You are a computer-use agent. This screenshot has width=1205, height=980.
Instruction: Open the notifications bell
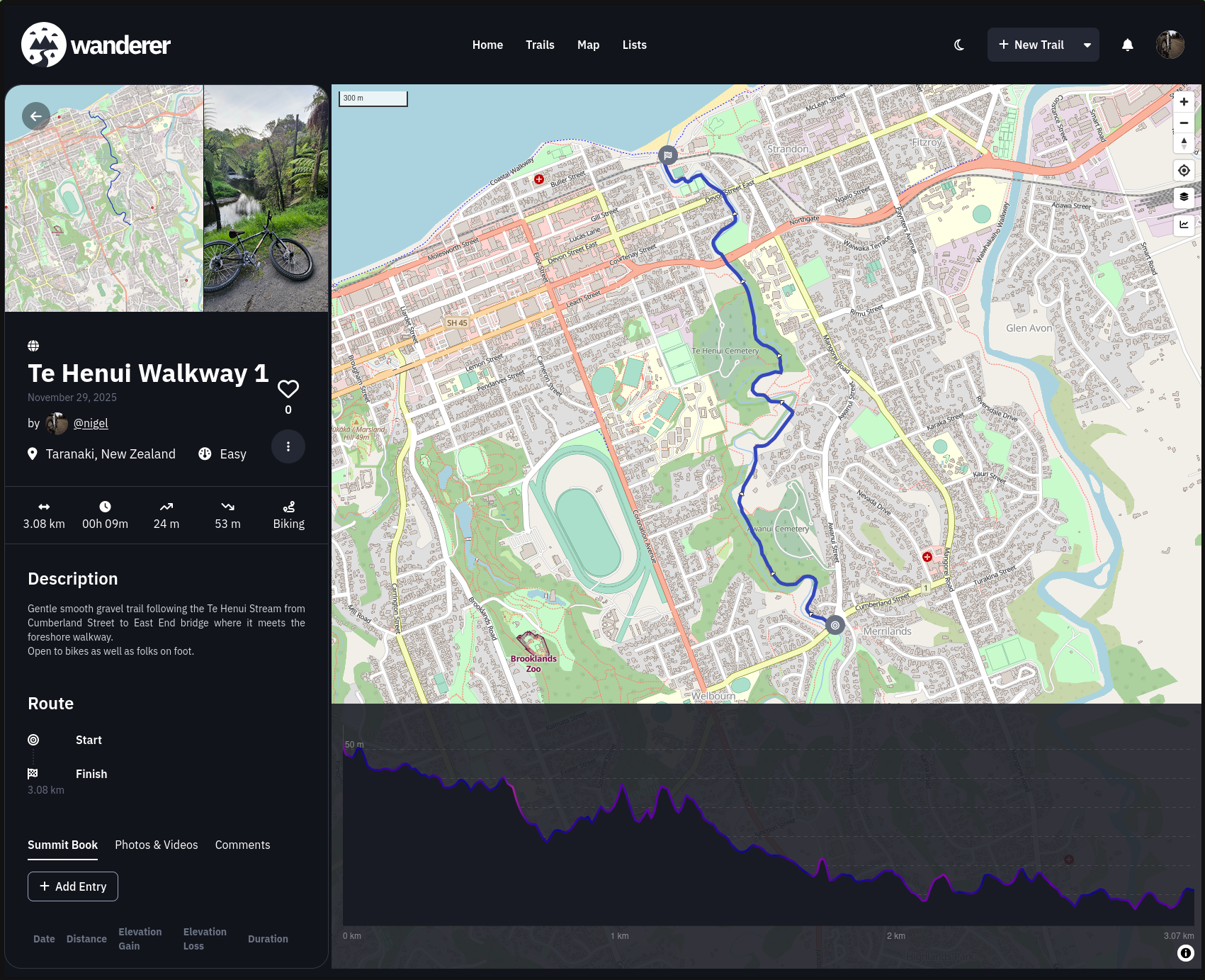point(1127,45)
